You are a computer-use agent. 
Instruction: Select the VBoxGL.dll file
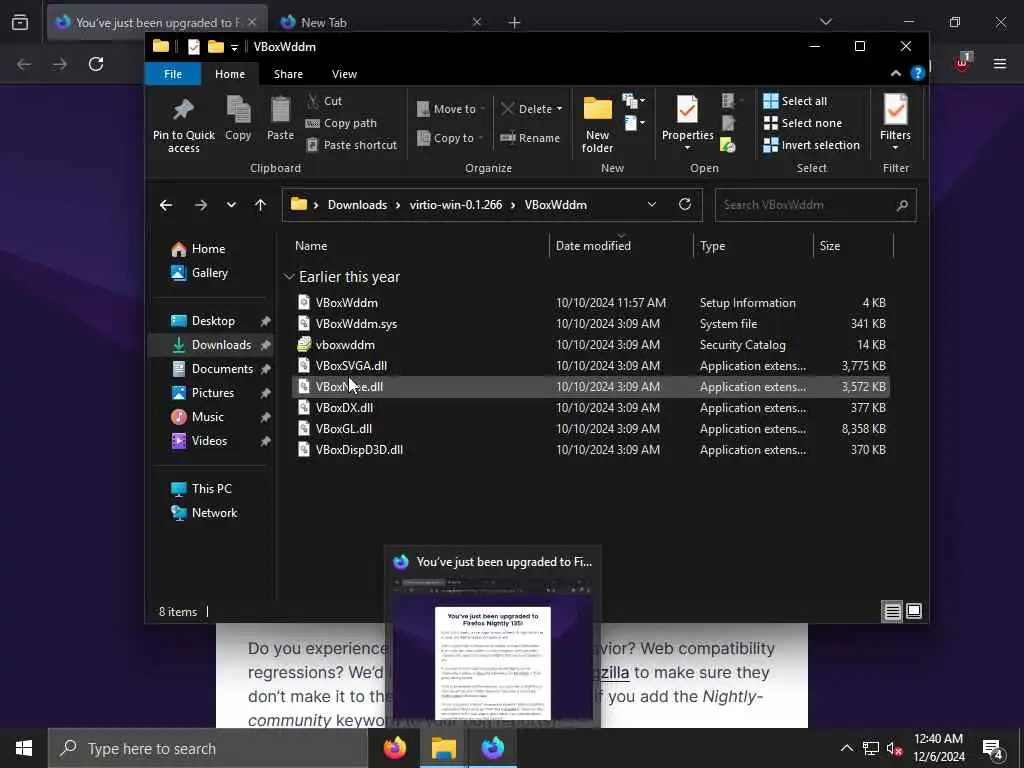590,429
